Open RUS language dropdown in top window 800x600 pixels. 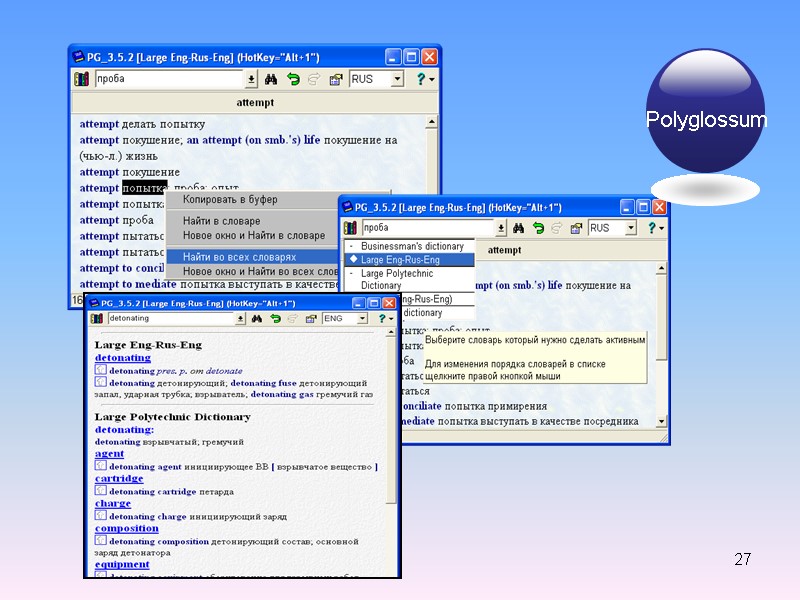(398, 79)
